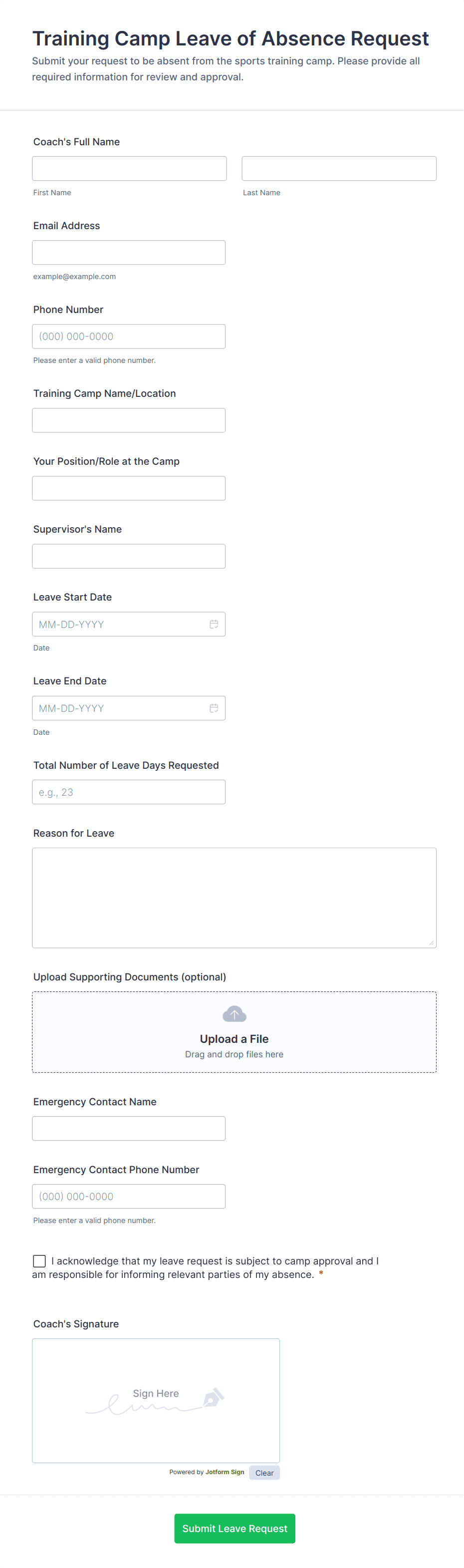Select the coach's Phone Number field
464x1568 pixels.
pyautogui.click(x=129, y=336)
